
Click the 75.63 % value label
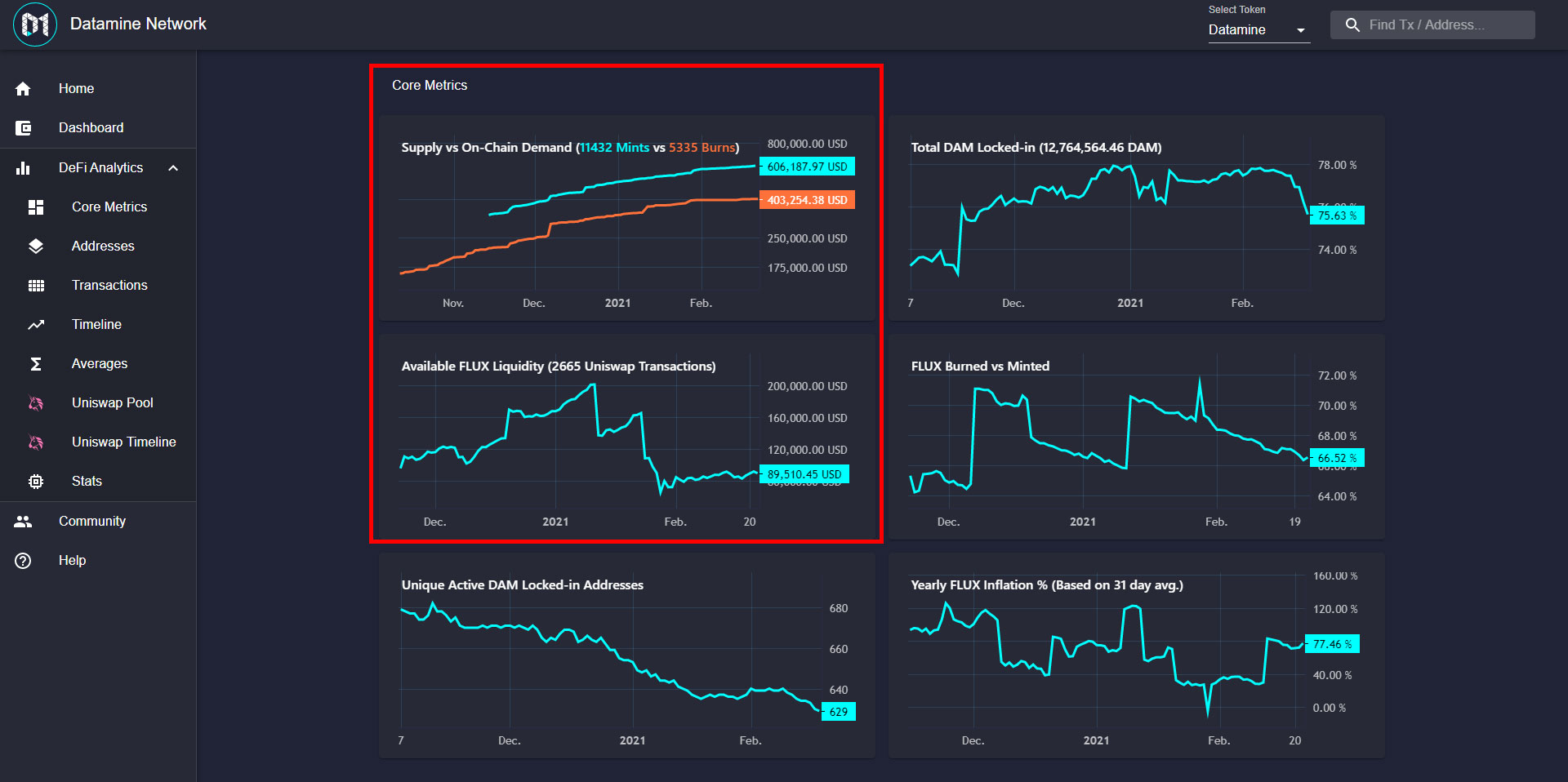coord(1337,215)
